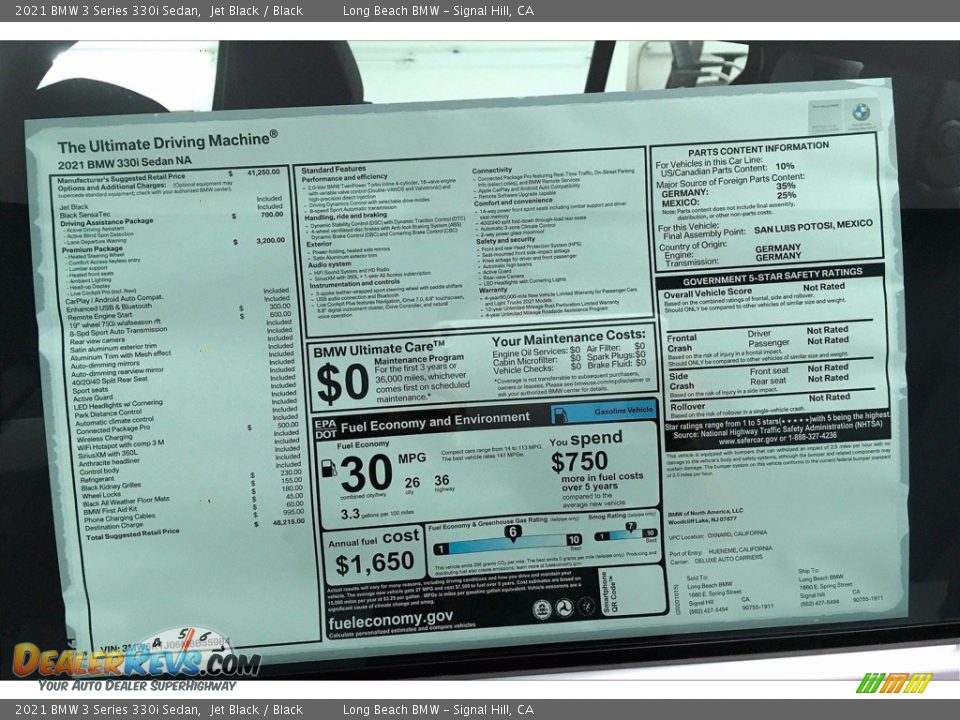Screen dimensions: 960x720
Task: Click the 'GERMANY: 35%' parts content line
Action: (x=729, y=189)
